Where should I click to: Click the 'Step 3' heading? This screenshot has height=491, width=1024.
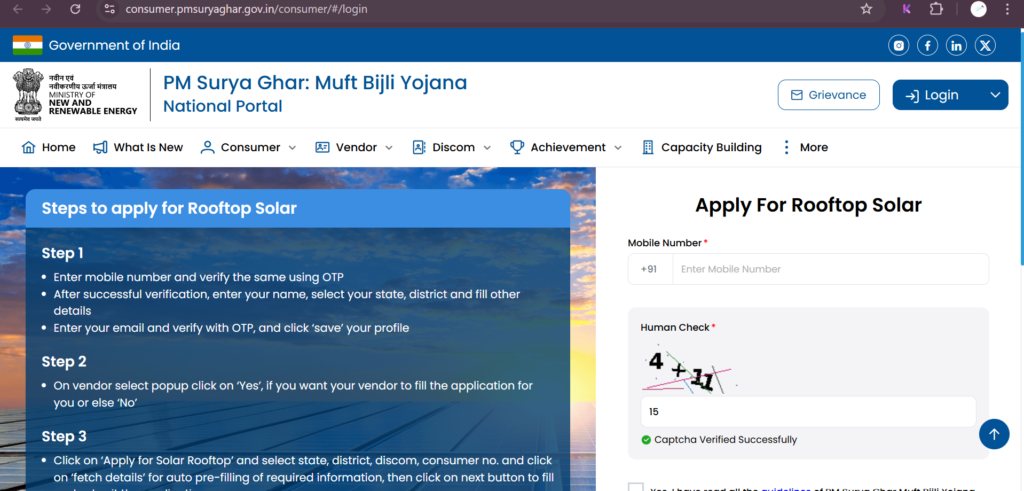point(64,436)
